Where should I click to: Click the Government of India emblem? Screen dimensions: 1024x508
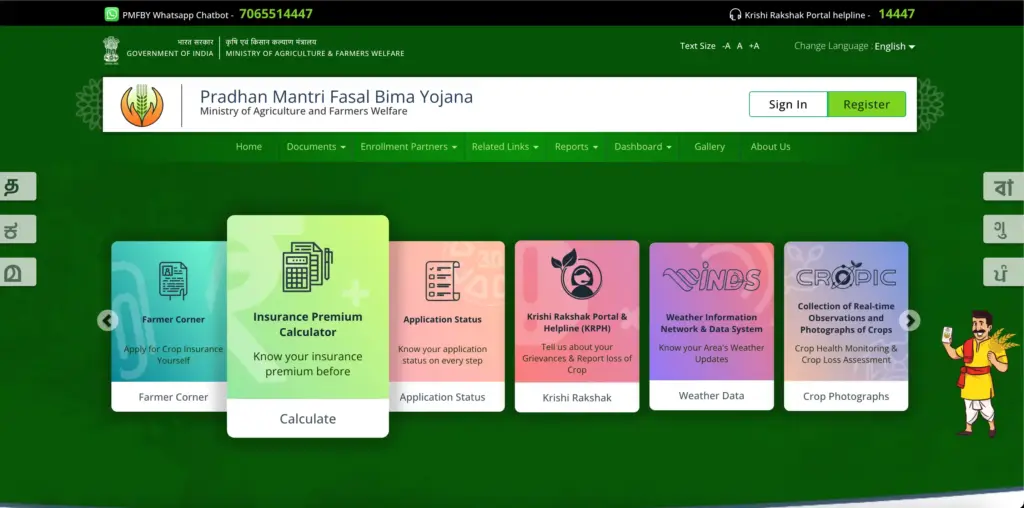click(x=111, y=50)
